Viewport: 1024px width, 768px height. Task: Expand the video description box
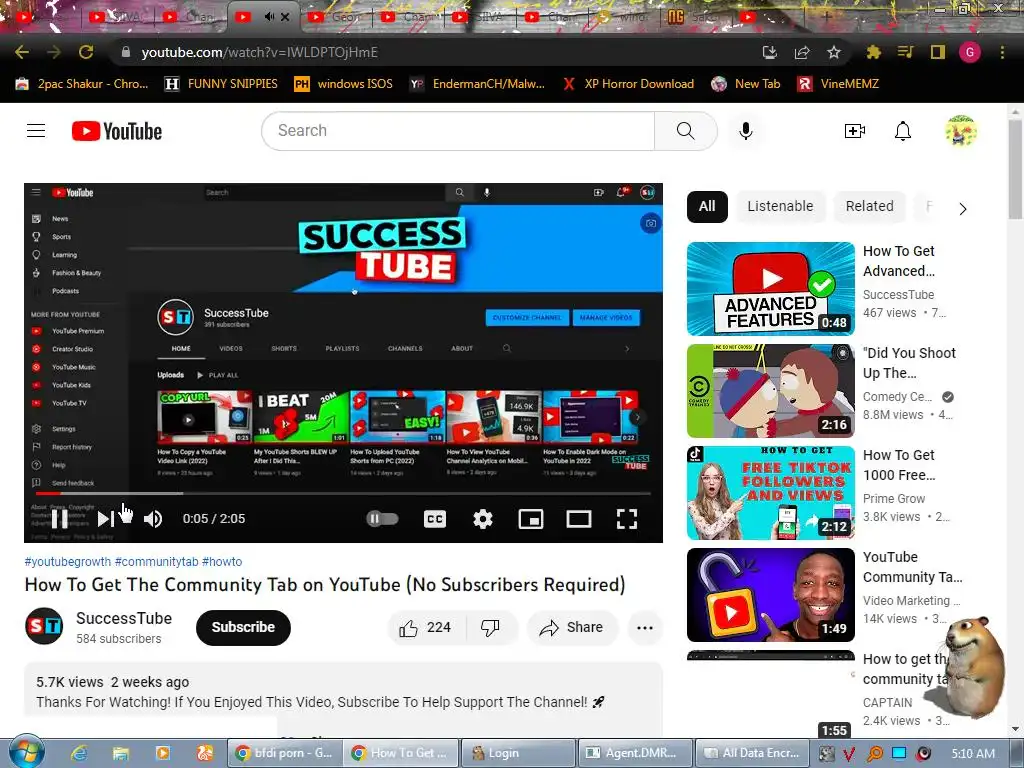(x=344, y=697)
